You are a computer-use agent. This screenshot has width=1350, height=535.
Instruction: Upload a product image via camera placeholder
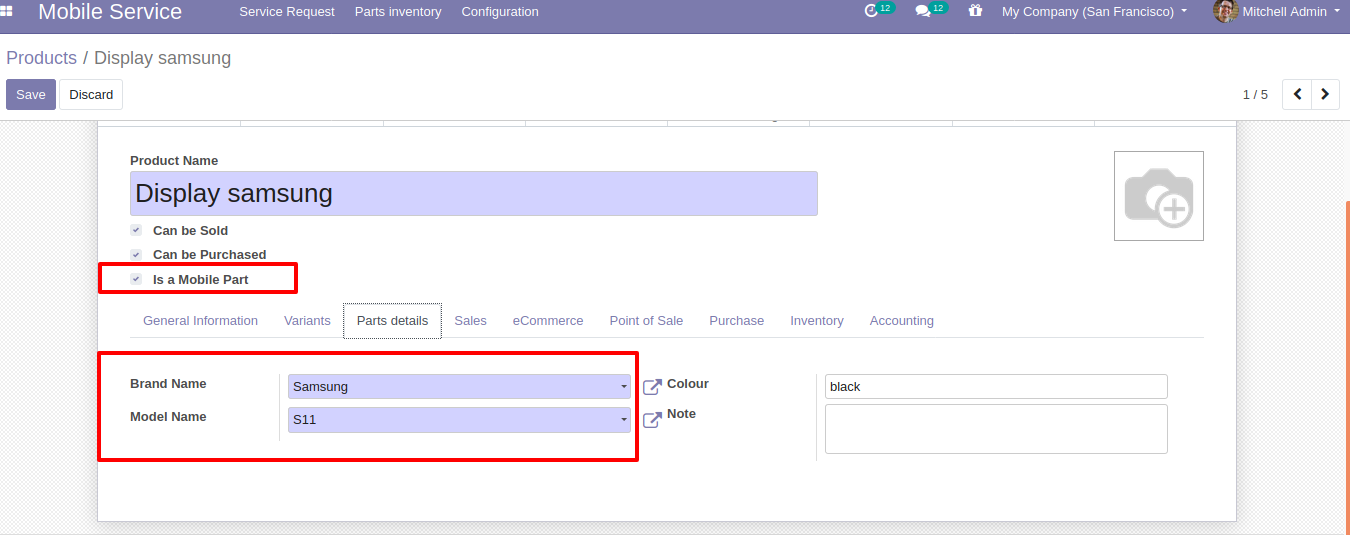[1158, 196]
